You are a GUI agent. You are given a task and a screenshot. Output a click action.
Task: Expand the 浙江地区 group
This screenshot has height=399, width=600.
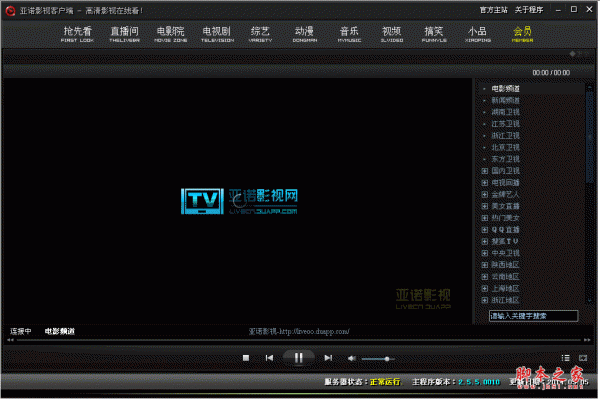[484, 300]
